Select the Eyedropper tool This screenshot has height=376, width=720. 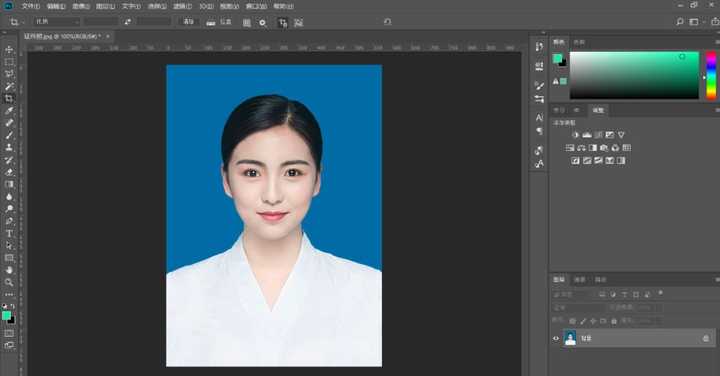click(9, 111)
